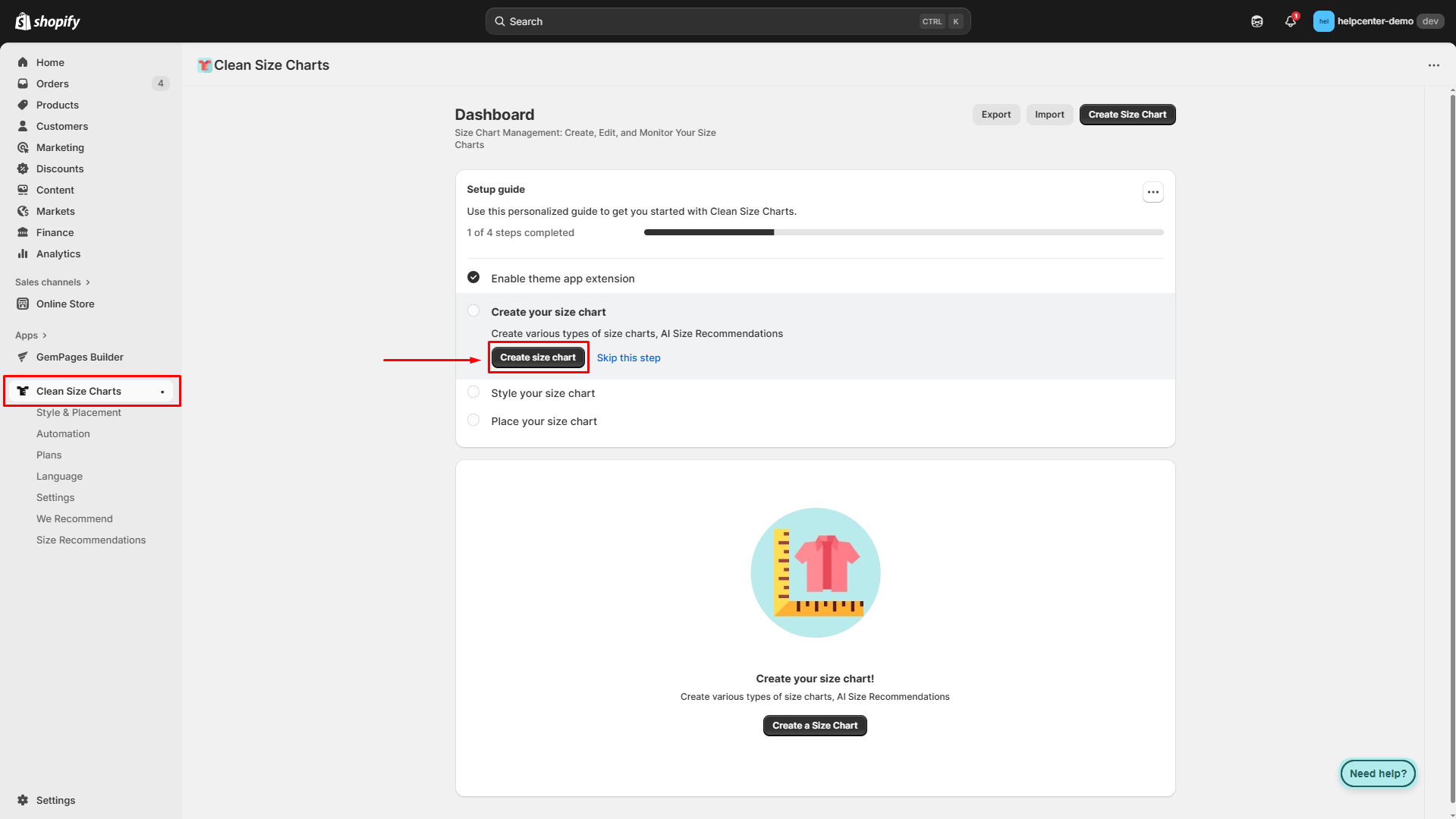
Task: Open the Need help? chat widget
Action: (1378, 773)
